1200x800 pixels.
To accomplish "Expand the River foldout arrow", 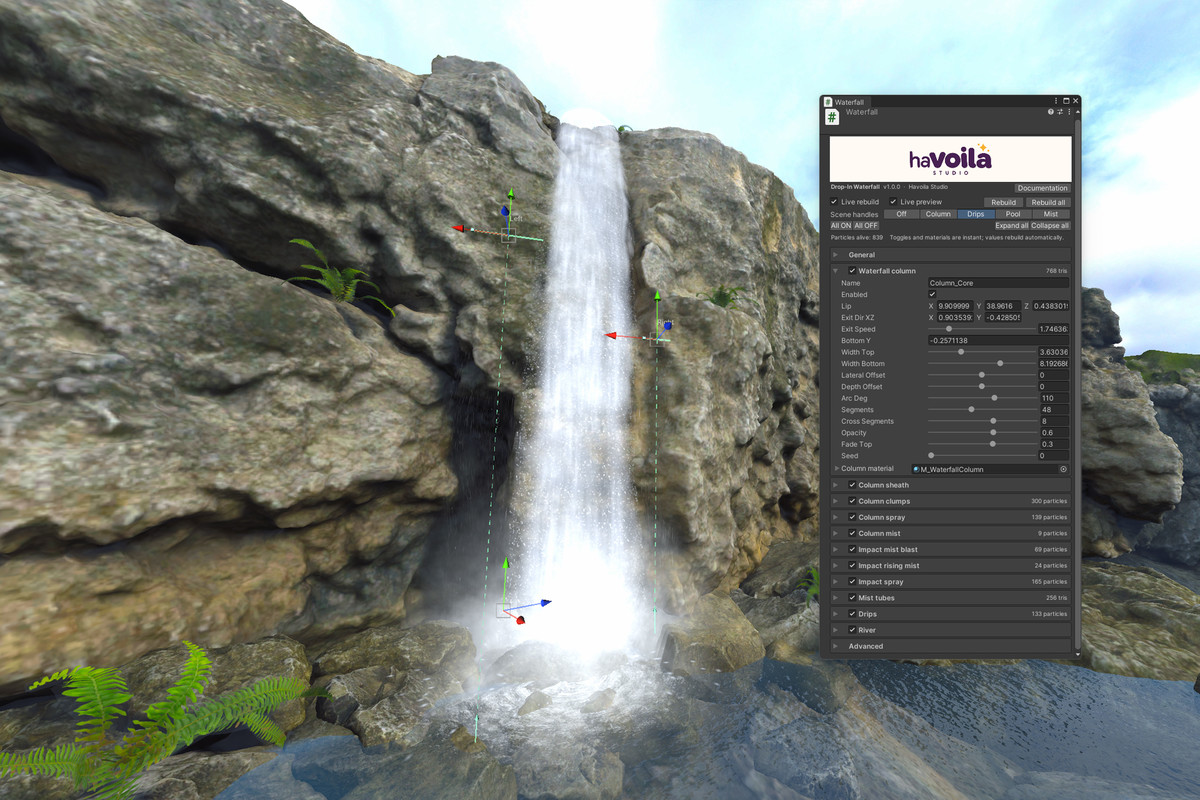I will (836, 630).
